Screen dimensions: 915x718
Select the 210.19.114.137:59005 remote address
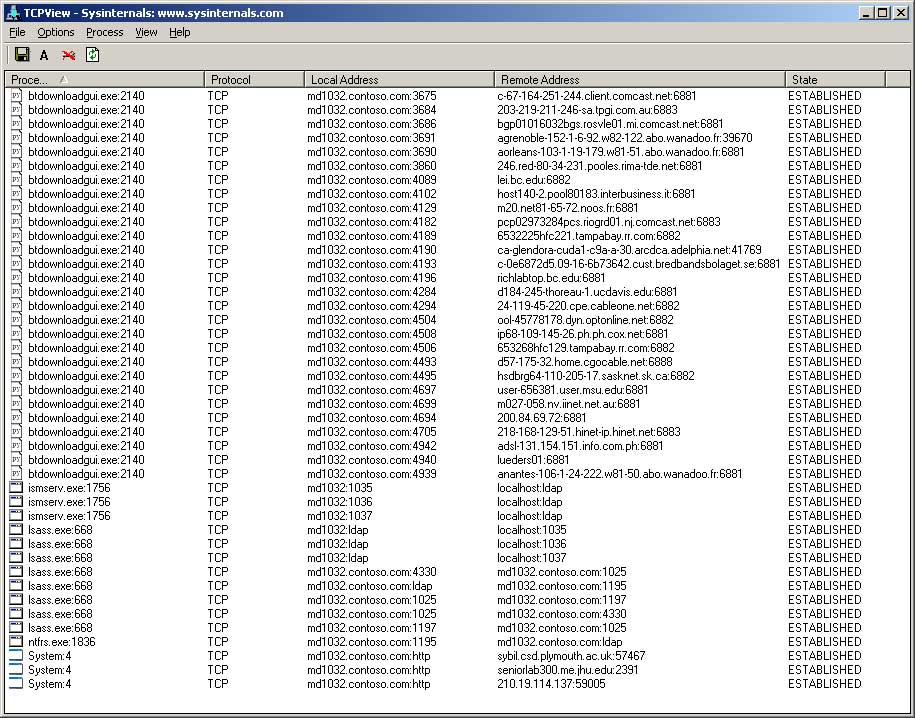(551, 684)
